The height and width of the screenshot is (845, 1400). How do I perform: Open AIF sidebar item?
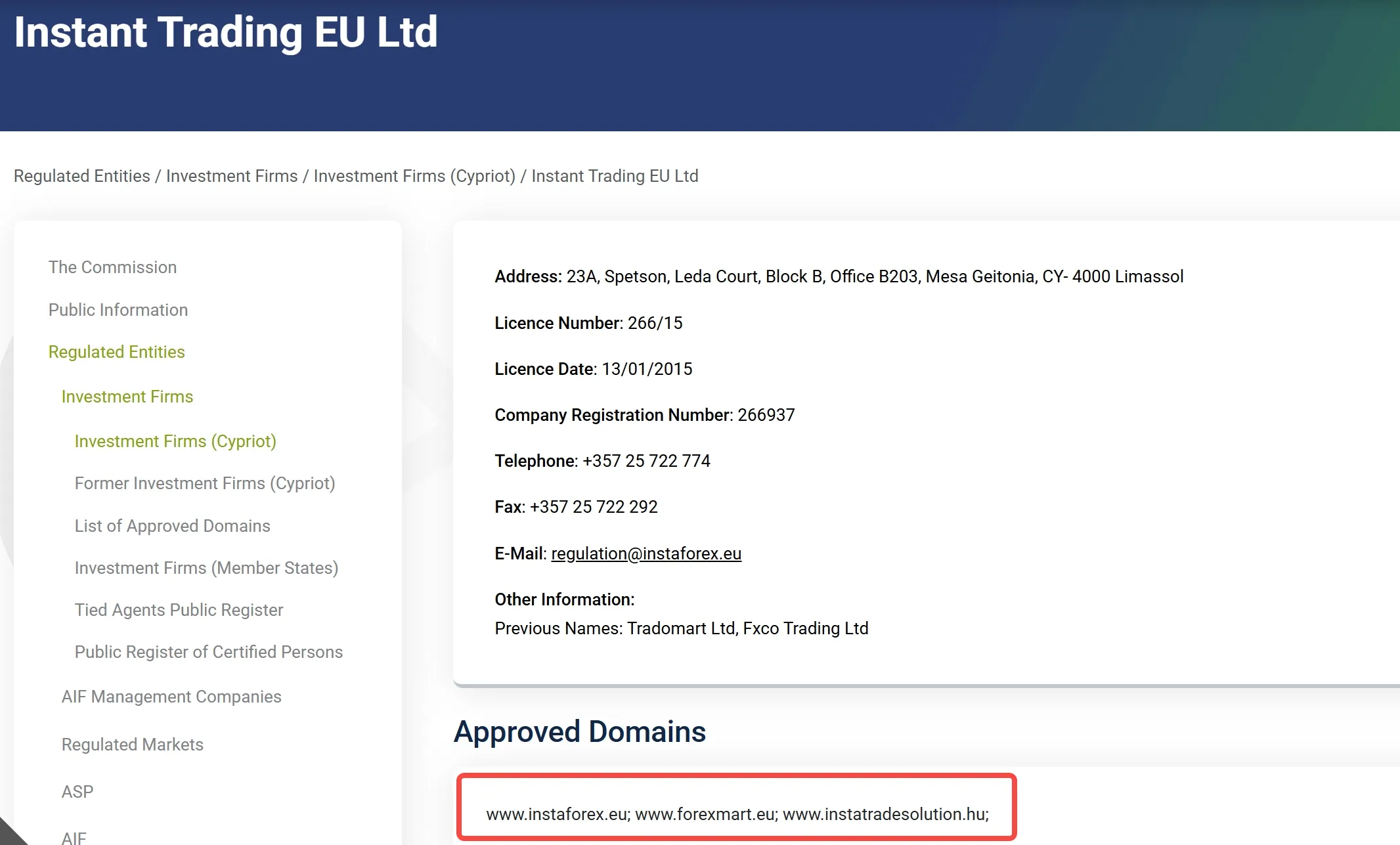pyautogui.click(x=74, y=838)
